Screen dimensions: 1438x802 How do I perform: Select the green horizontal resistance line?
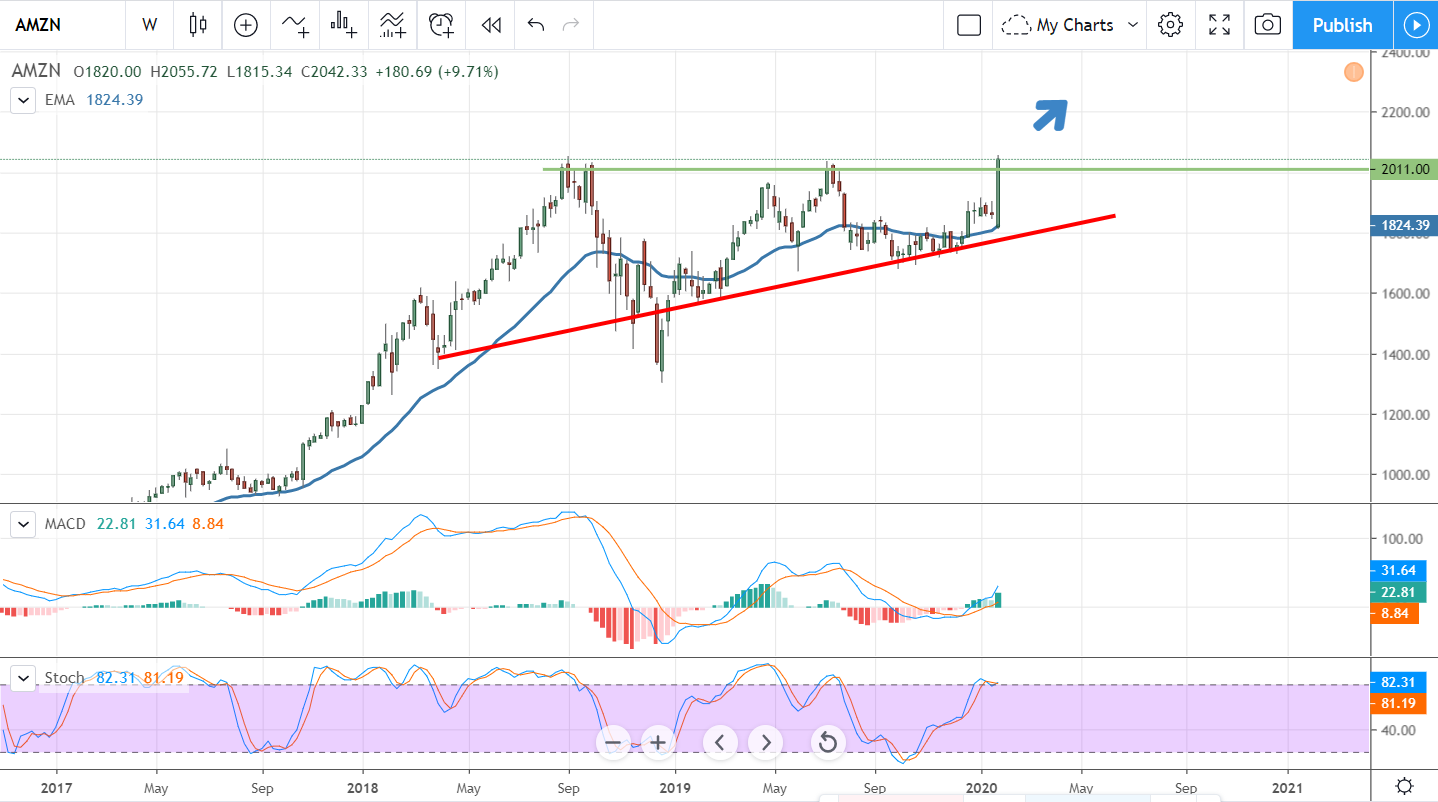(x=954, y=169)
